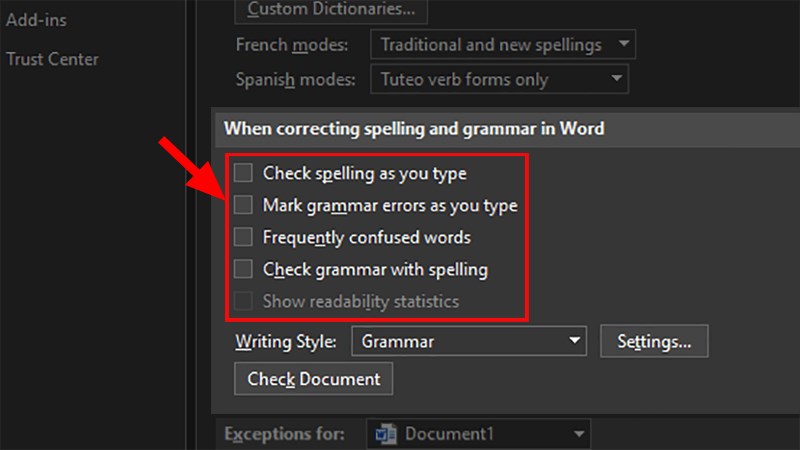The width and height of the screenshot is (800, 450).
Task: Click the Spanish modes dropdown arrow
Action: [615, 79]
